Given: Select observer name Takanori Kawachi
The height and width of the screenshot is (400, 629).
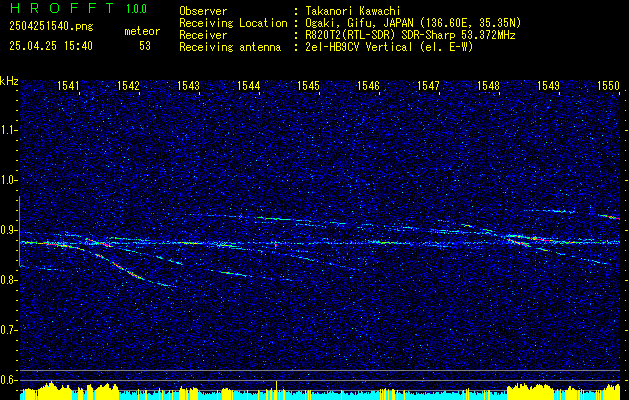Looking at the screenshot, I should click(352, 11).
